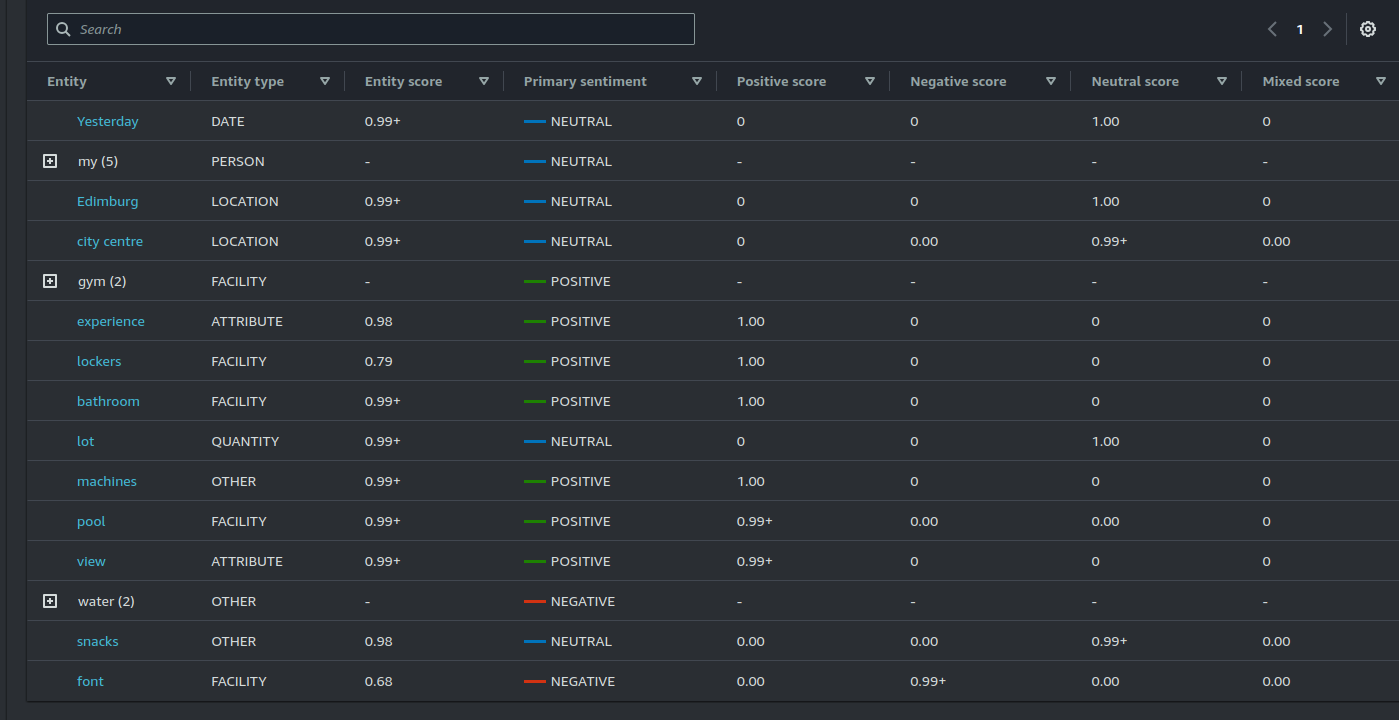Click the search magnifier icon
The width and height of the screenshot is (1399, 720).
tap(63, 29)
